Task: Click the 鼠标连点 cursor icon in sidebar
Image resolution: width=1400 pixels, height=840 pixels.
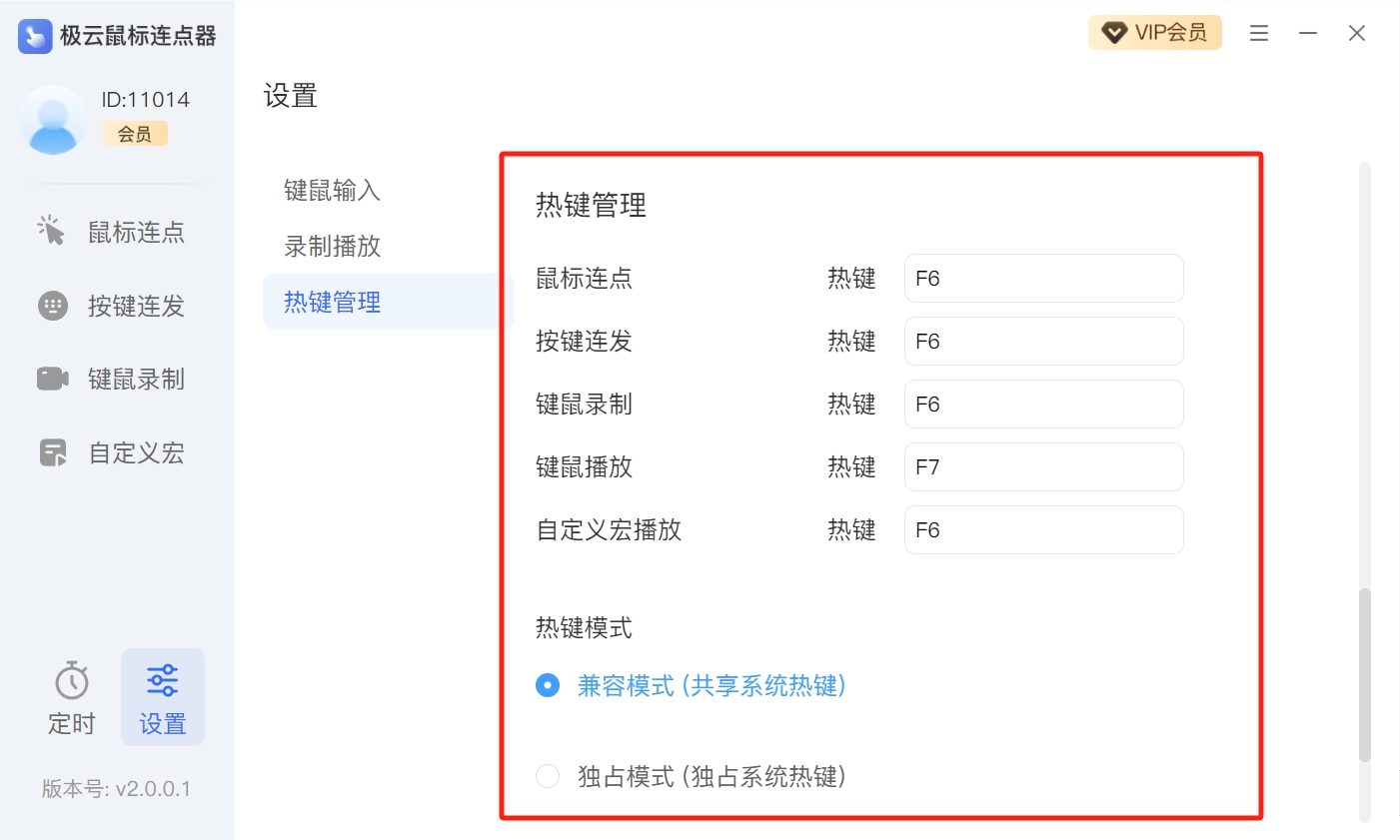Action: coord(51,232)
